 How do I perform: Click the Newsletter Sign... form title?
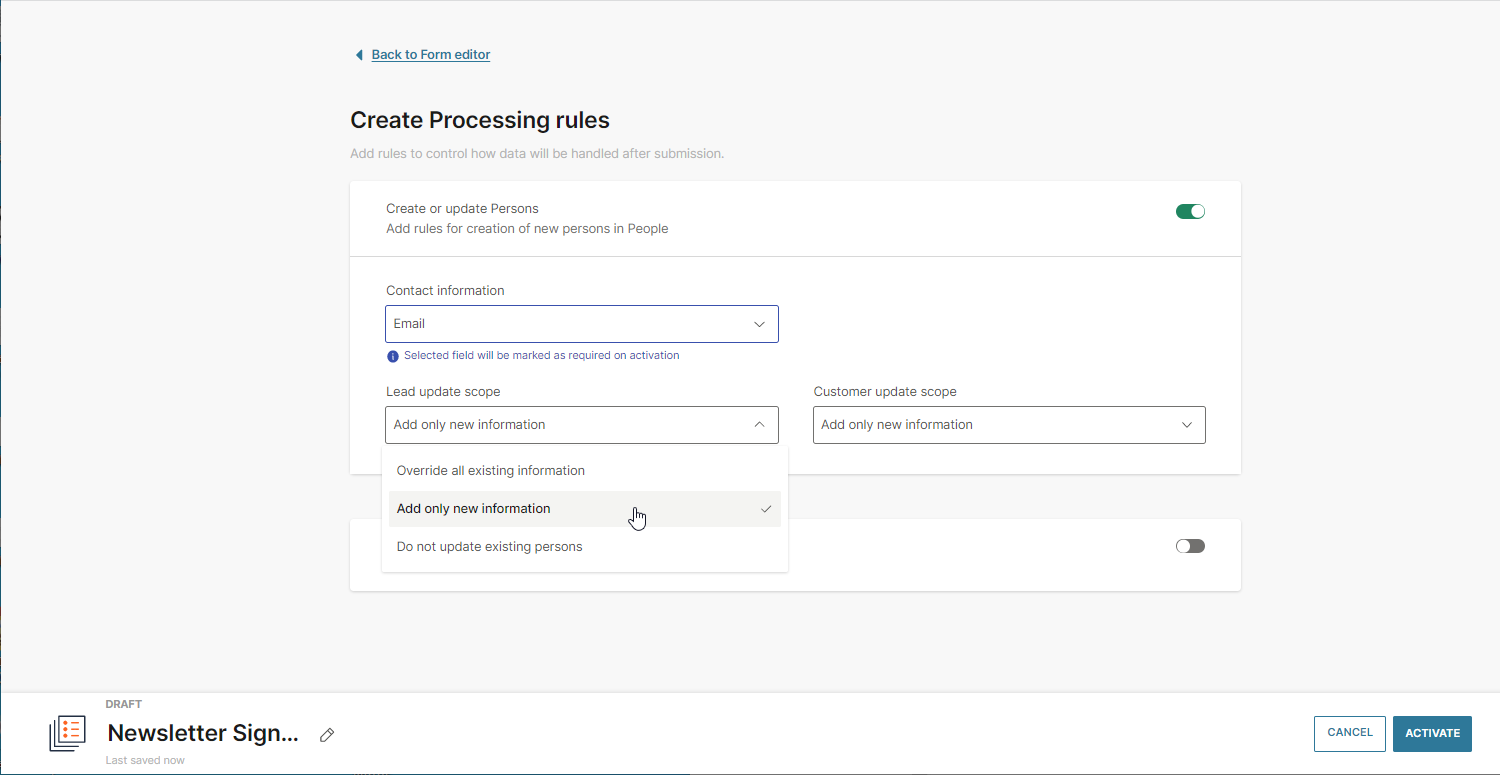point(203,733)
